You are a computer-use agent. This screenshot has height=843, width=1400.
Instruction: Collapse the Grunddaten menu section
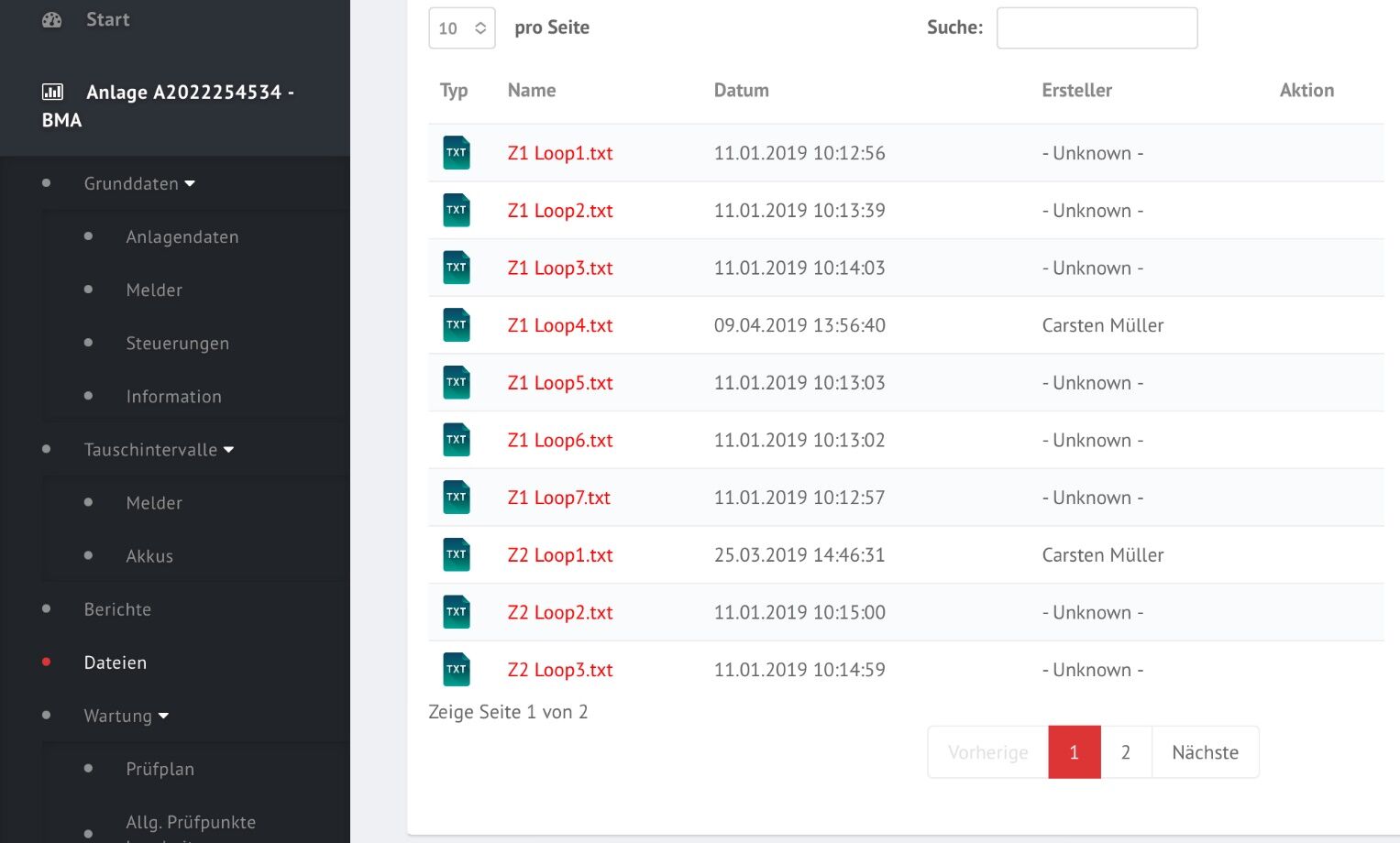point(139,183)
